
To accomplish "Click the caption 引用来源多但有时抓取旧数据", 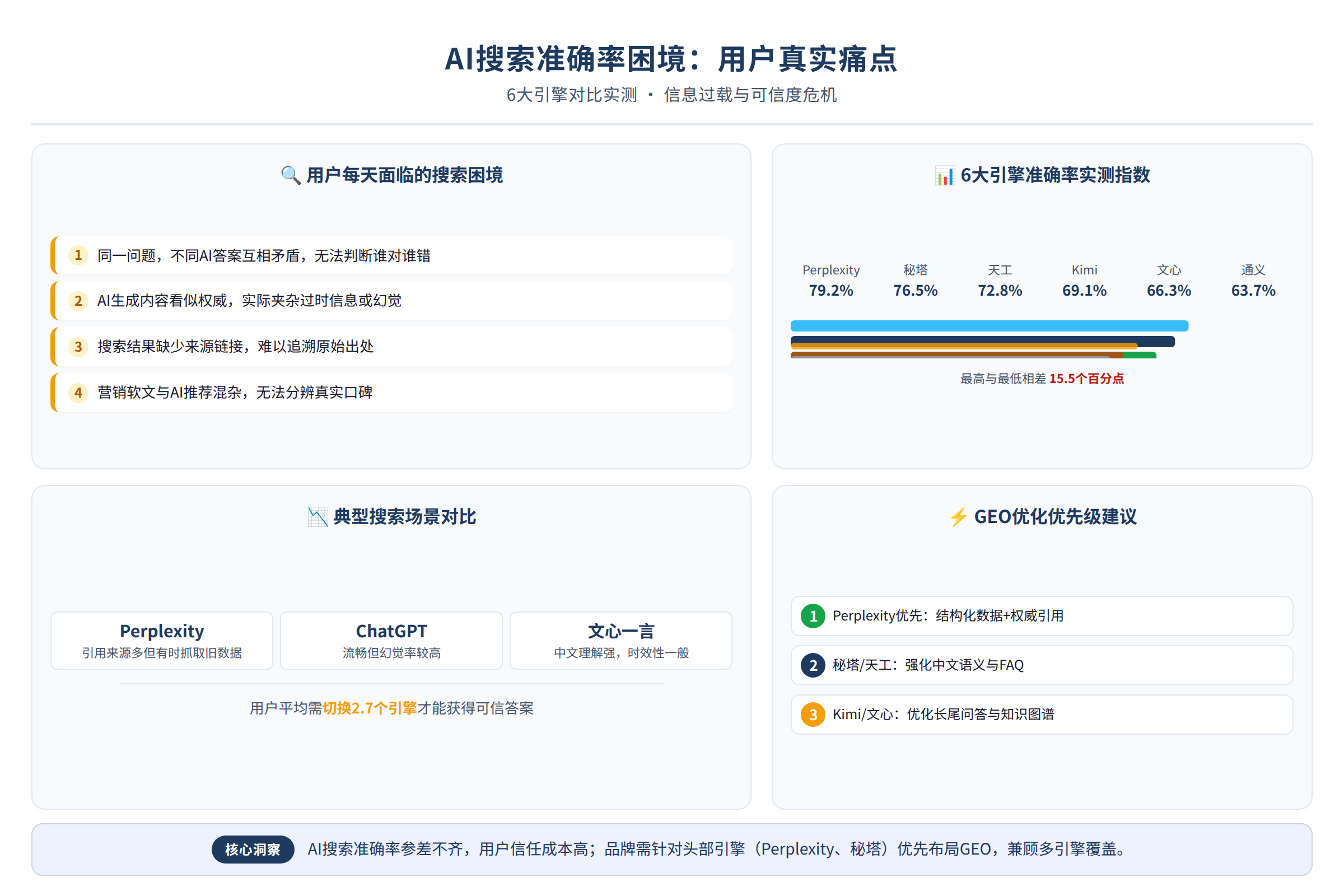I will (x=162, y=653).
